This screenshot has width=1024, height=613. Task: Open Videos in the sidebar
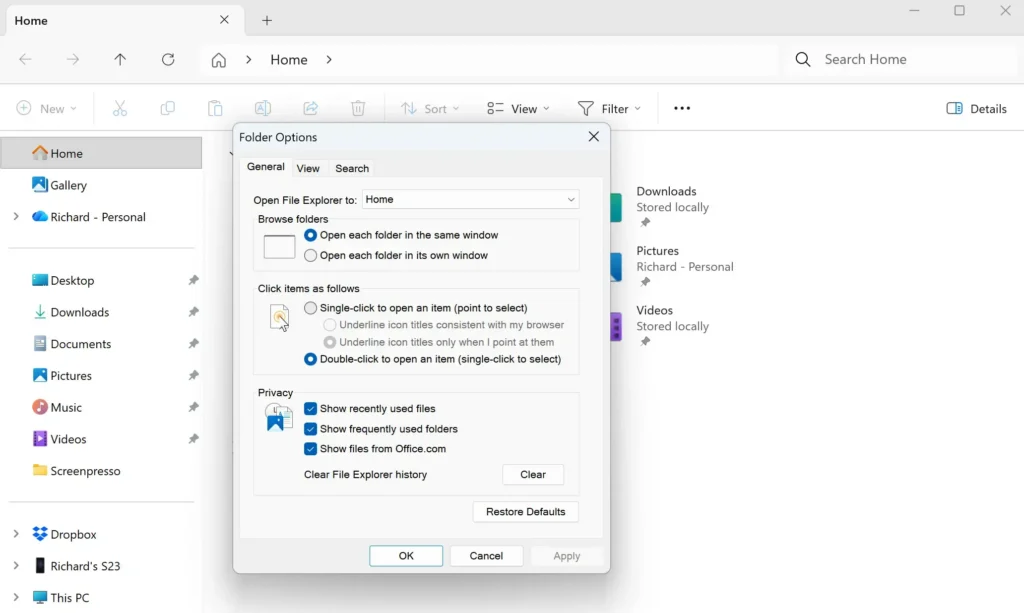coord(68,439)
